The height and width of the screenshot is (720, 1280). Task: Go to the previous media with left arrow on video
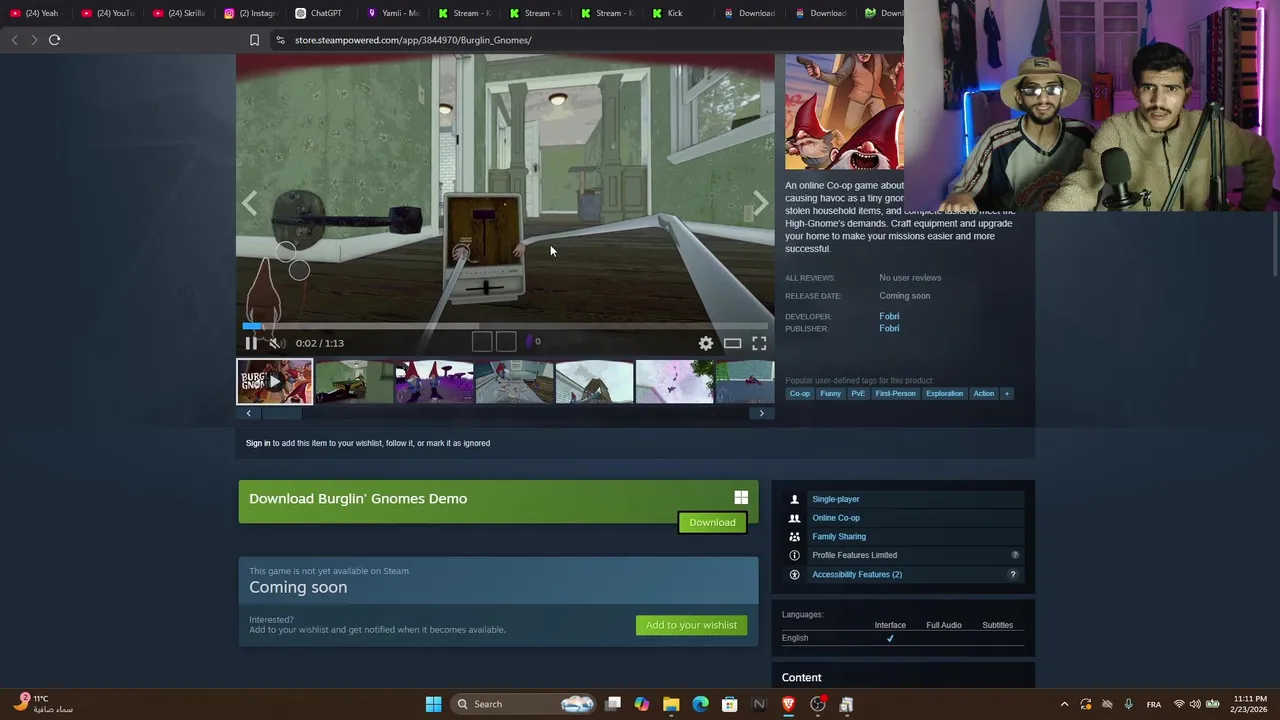click(x=249, y=204)
